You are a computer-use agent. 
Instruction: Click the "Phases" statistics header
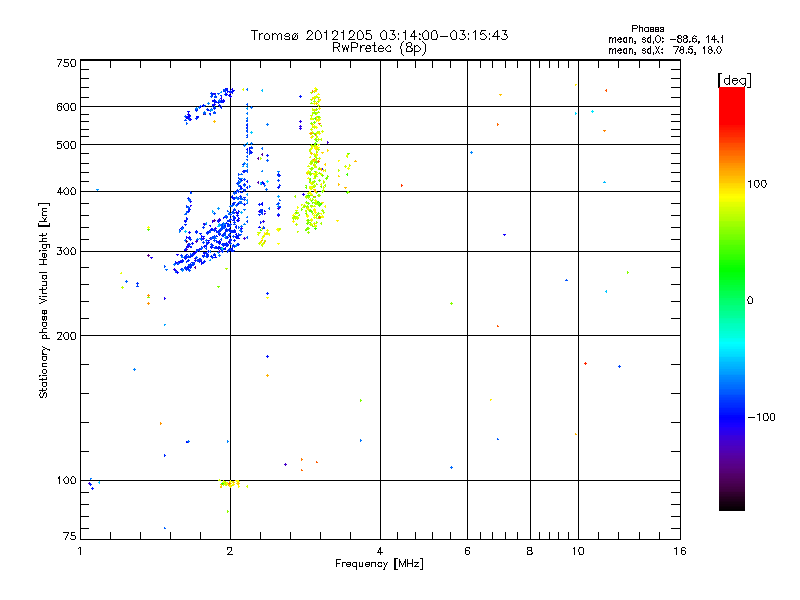(x=647, y=29)
